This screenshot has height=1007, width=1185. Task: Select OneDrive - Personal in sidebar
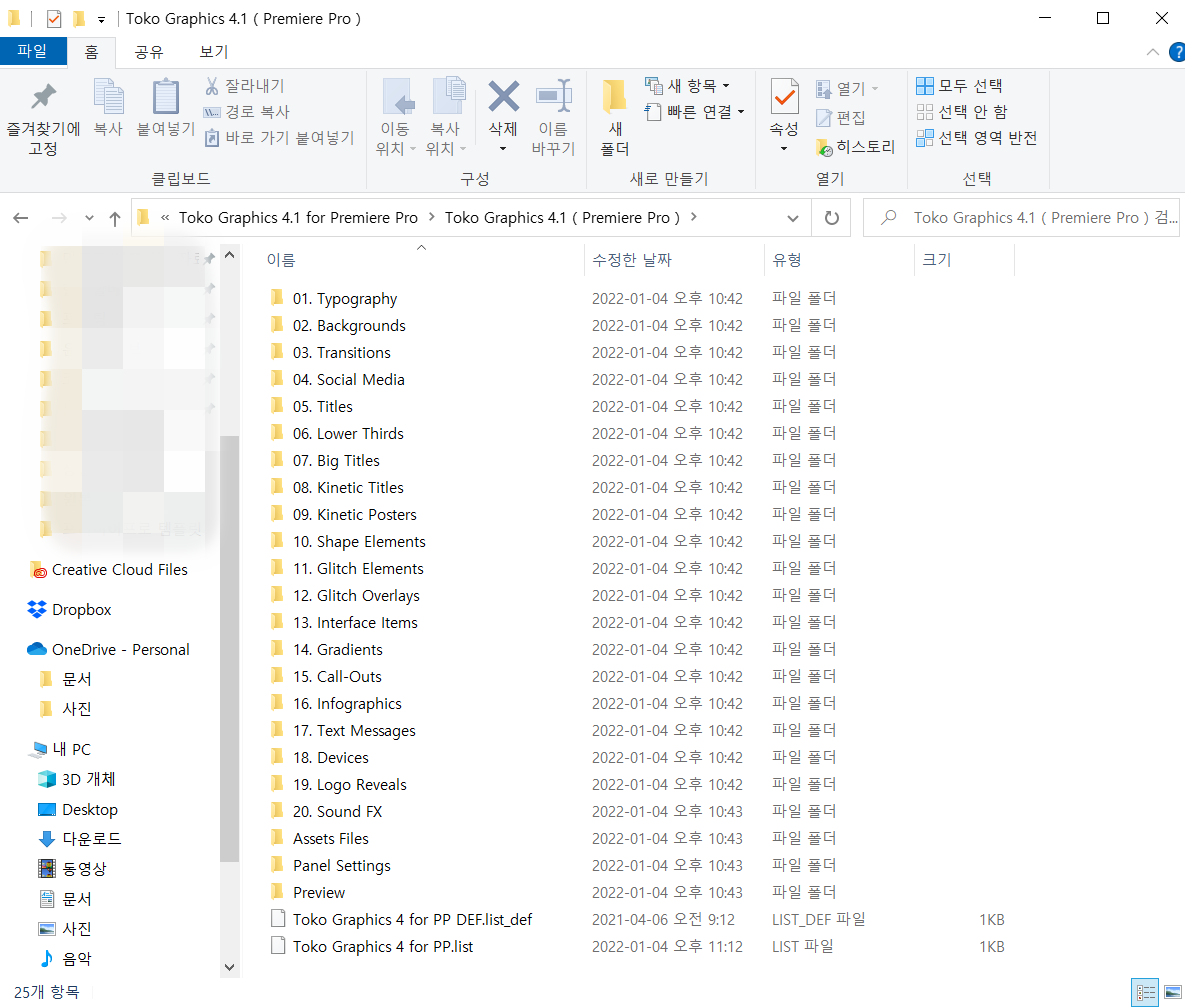108,649
